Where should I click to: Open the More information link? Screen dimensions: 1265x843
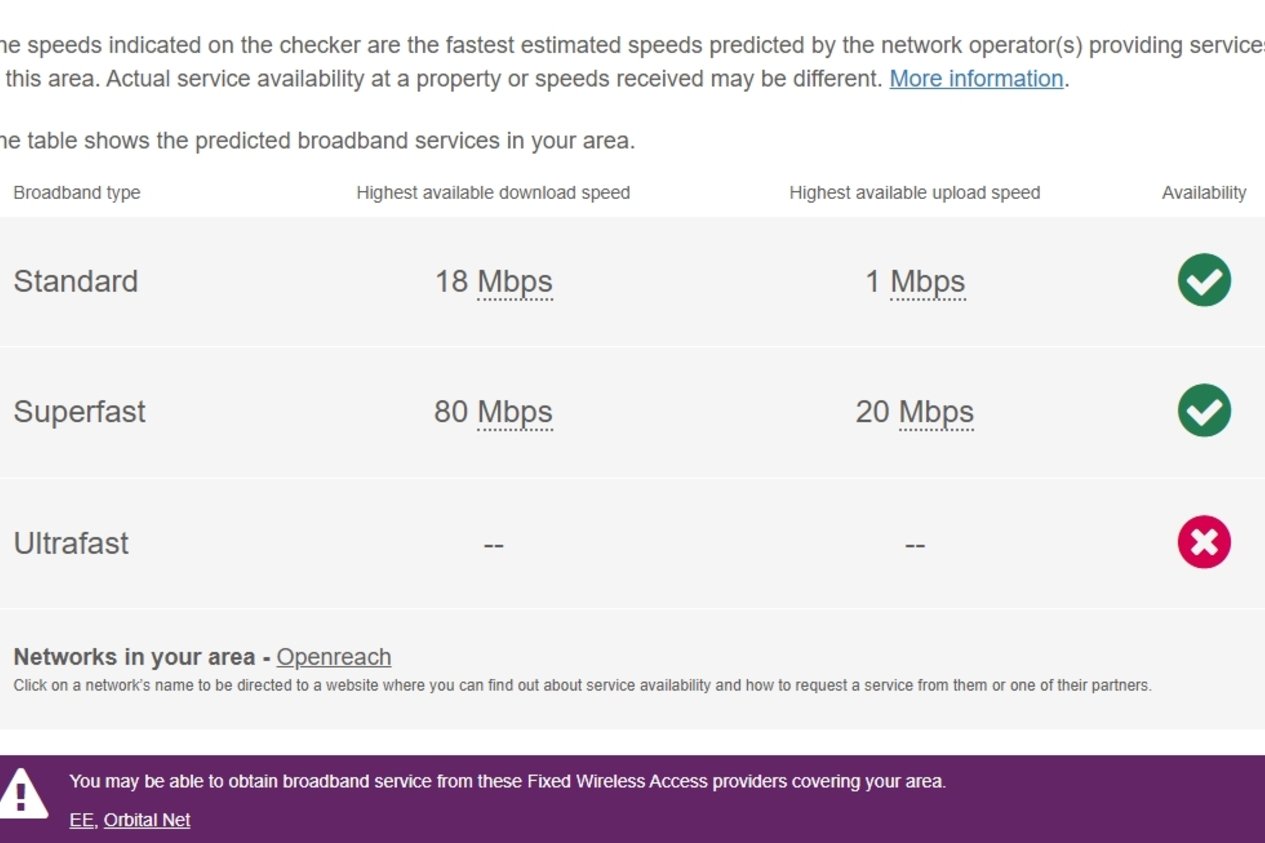[976, 79]
